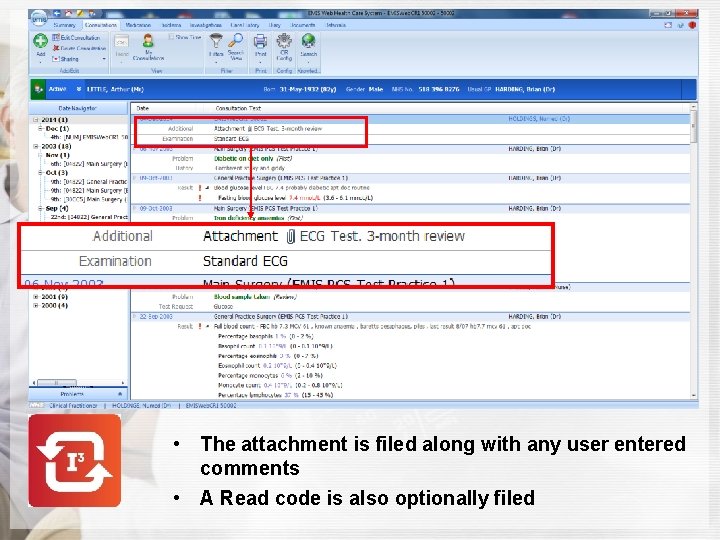Click the Diabetic on diet only problem
720x540 pixels.
coord(244,158)
